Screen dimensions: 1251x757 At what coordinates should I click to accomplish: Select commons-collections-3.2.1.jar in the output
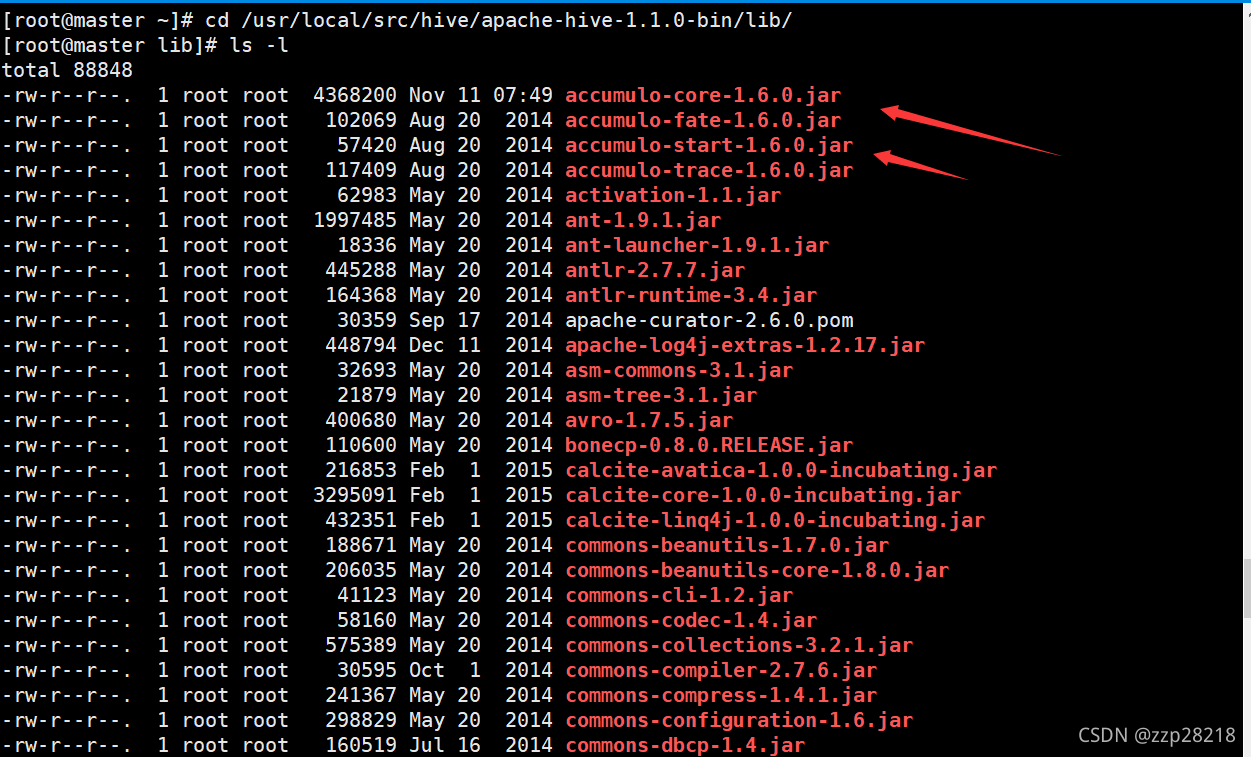pos(737,645)
